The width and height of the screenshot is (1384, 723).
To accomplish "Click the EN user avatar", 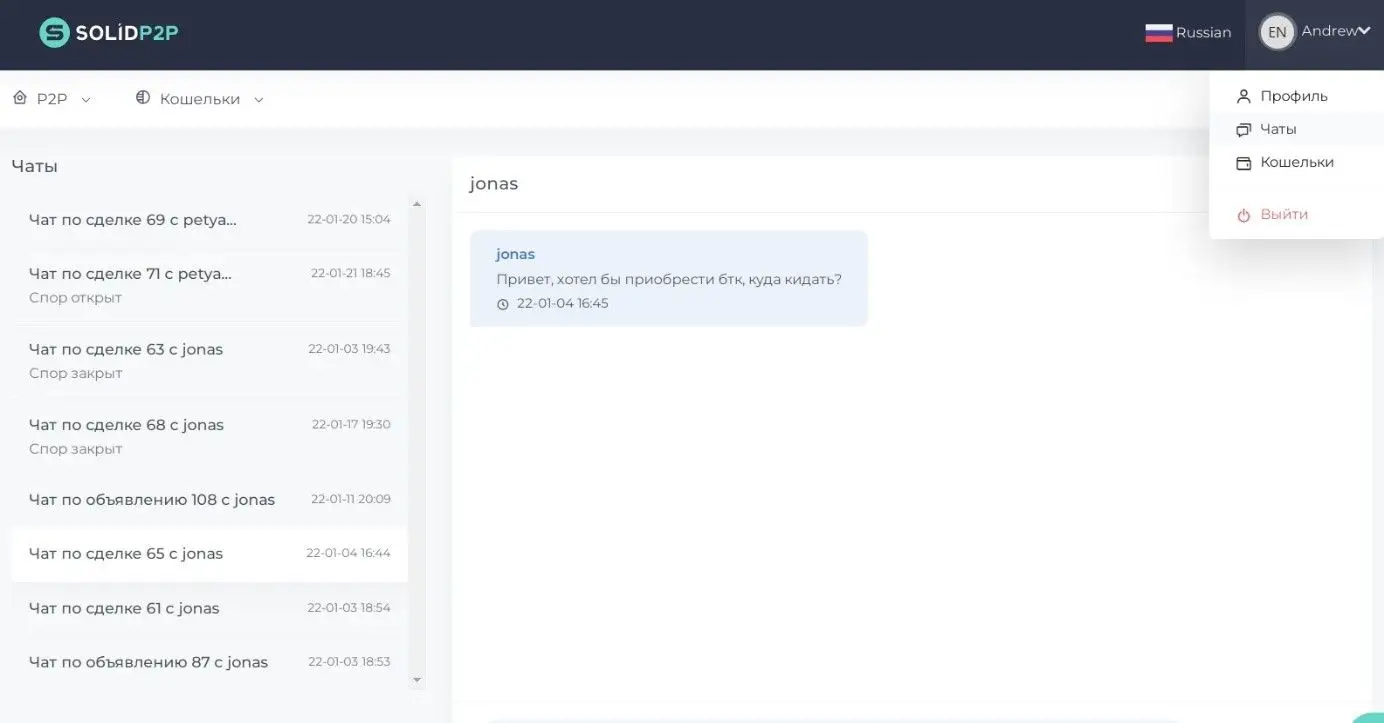I will point(1277,32).
